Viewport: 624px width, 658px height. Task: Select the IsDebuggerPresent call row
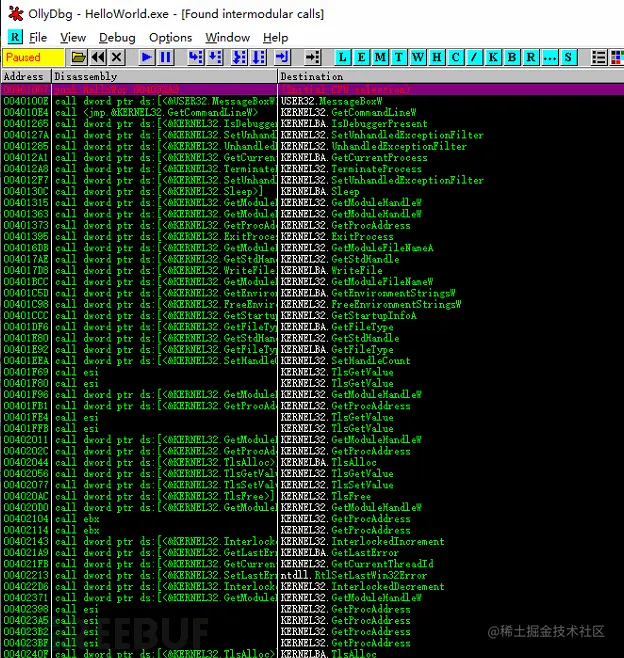coord(313,124)
